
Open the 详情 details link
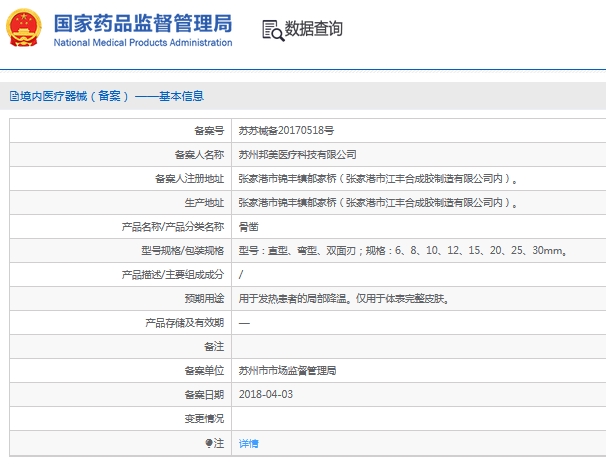[249, 443]
